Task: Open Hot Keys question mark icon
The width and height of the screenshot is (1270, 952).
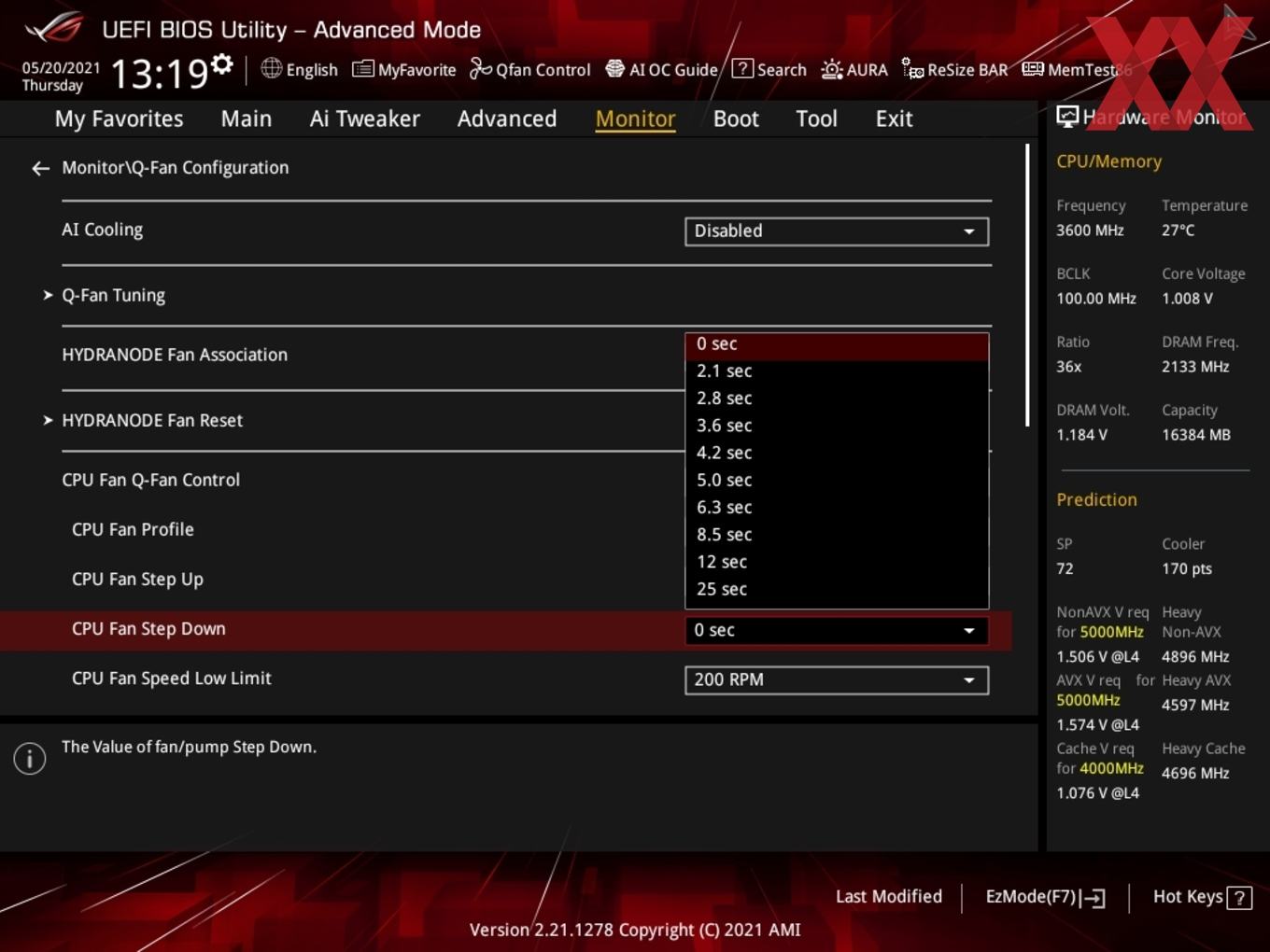Action: (1239, 898)
